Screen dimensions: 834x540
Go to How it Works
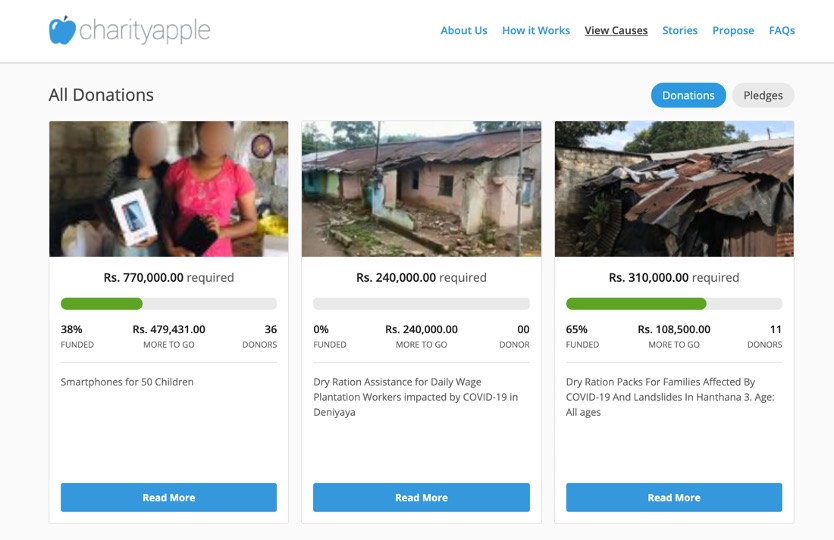pyautogui.click(x=536, y=31)
